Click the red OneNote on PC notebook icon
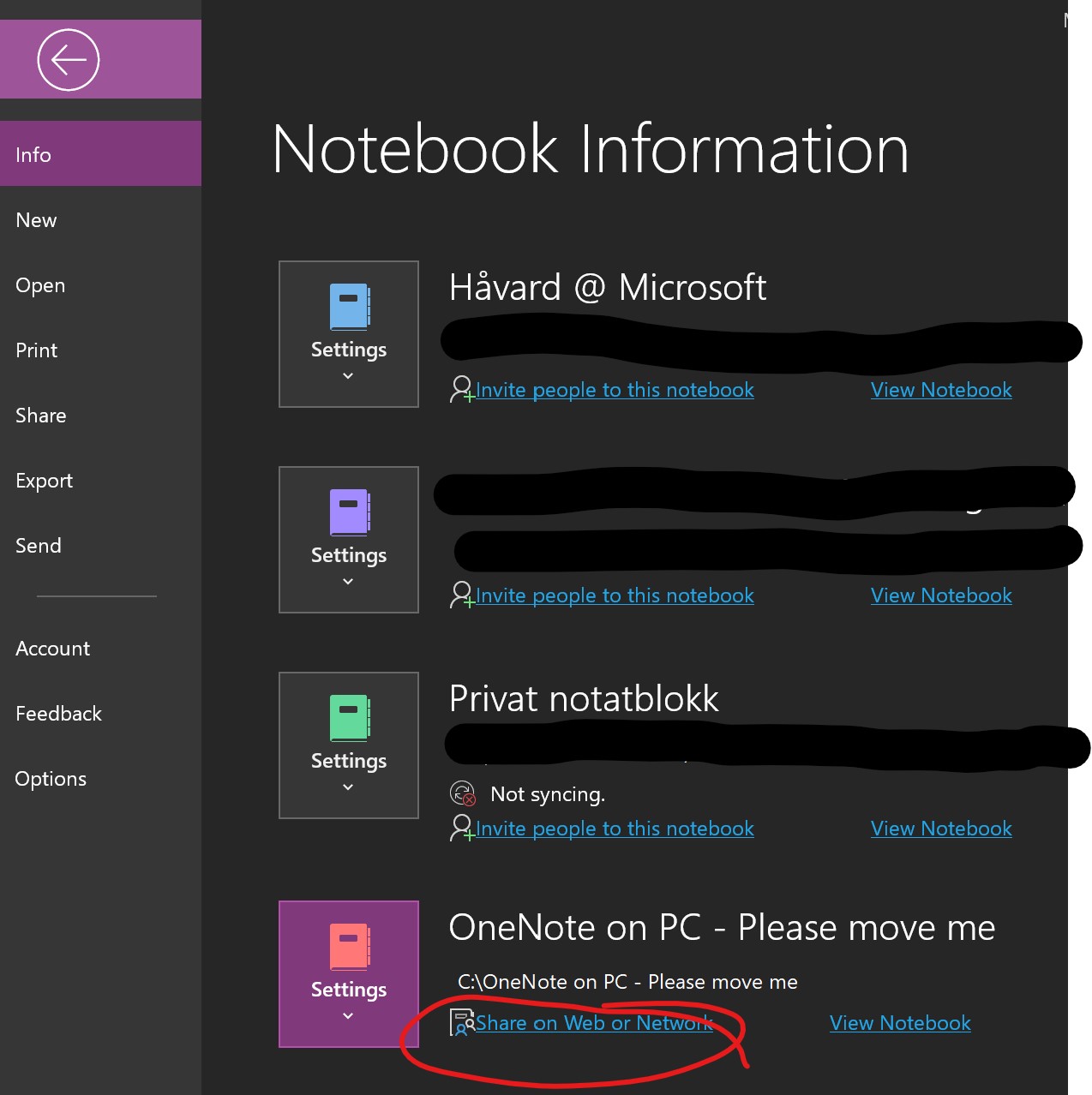The image size is (1092, 1095). [348, 948]
